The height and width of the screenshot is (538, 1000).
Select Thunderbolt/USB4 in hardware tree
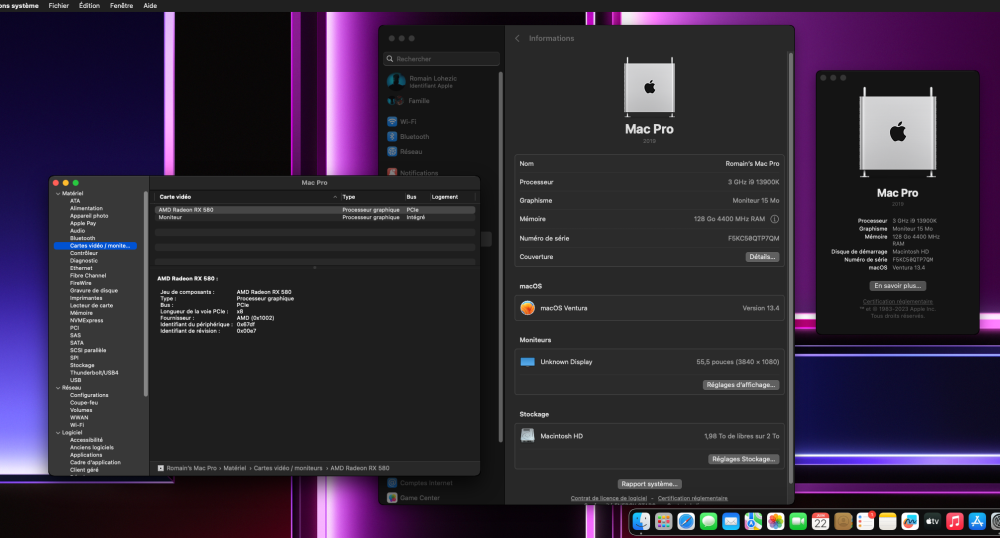click(94, 372)
